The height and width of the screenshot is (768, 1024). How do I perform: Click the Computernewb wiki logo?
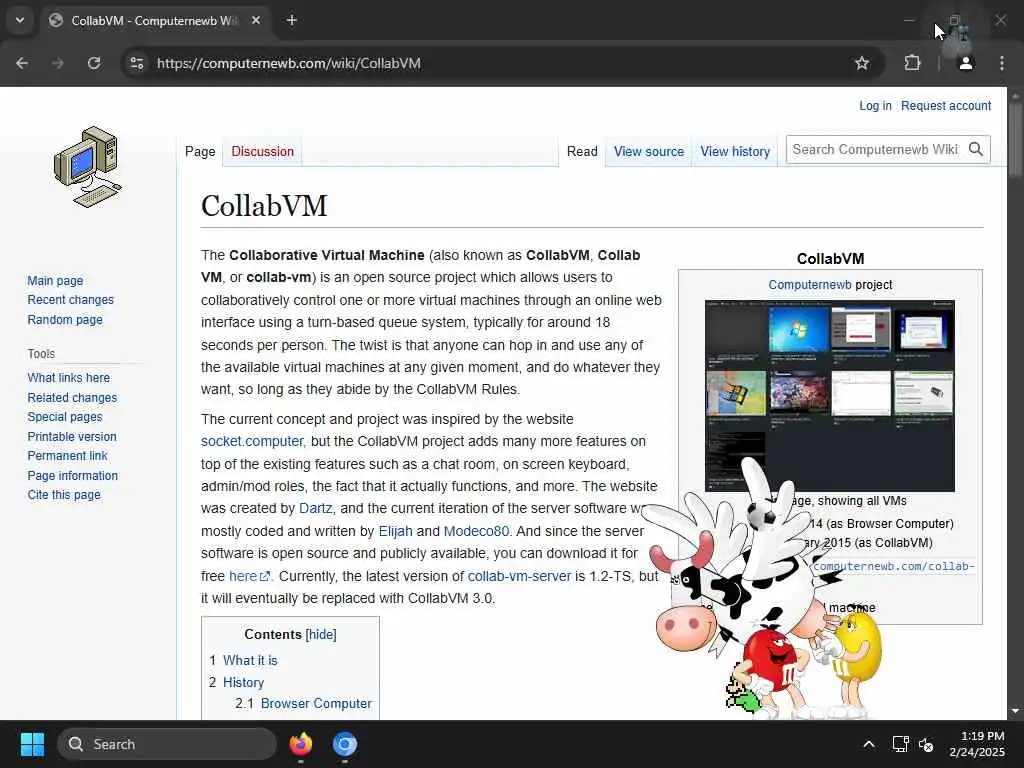[x=88, y=167]
